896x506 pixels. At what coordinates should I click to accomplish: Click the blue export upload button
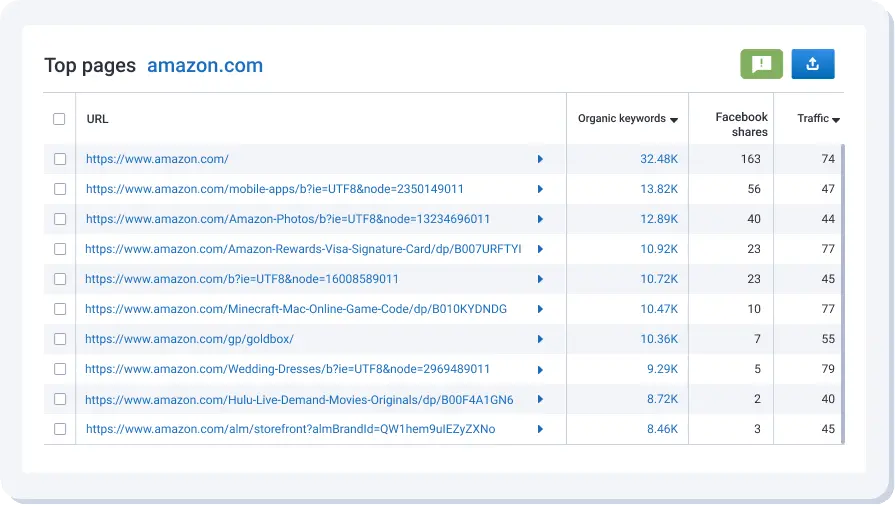coord(813,64)
